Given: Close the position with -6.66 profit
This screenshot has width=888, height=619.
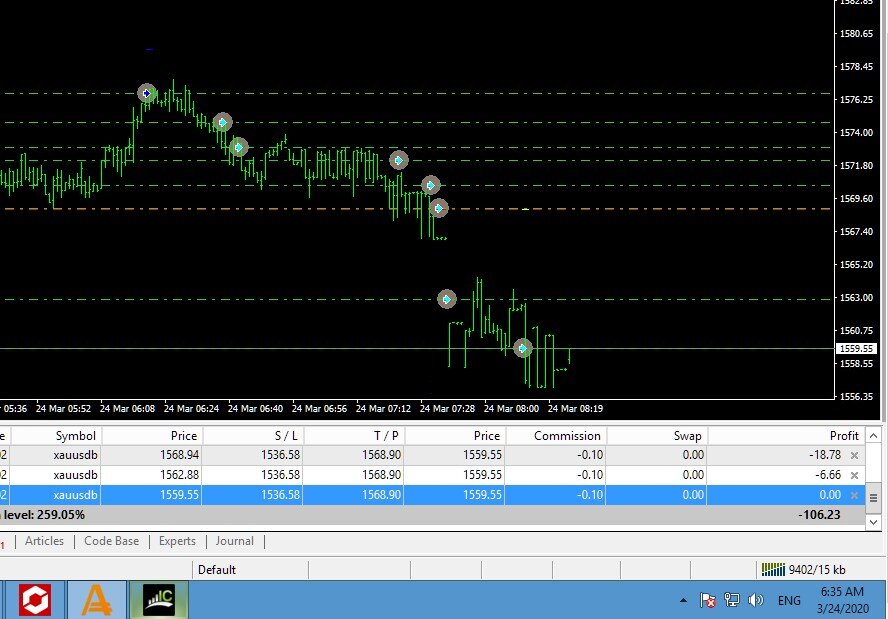Looking at the screenshot, I should pos(854,475).
